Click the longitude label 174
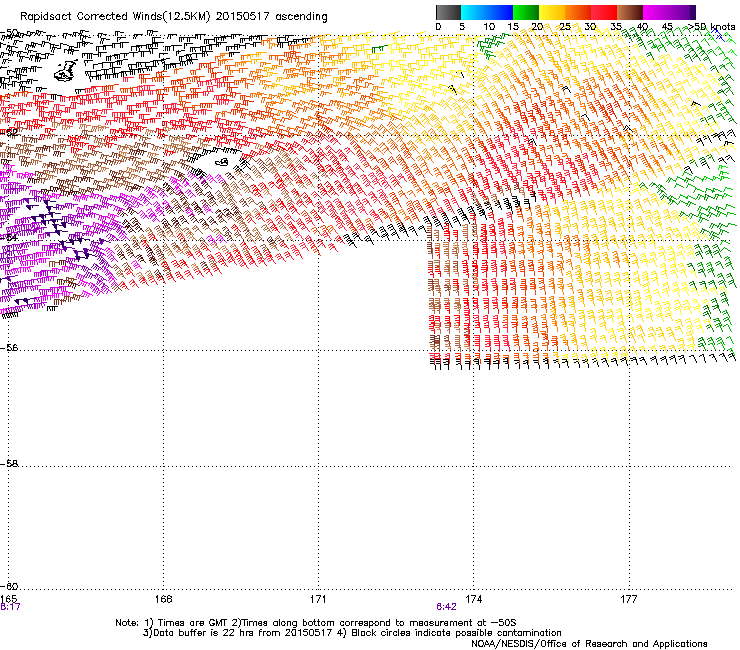The image size is (740, 650). coord(473,599)
